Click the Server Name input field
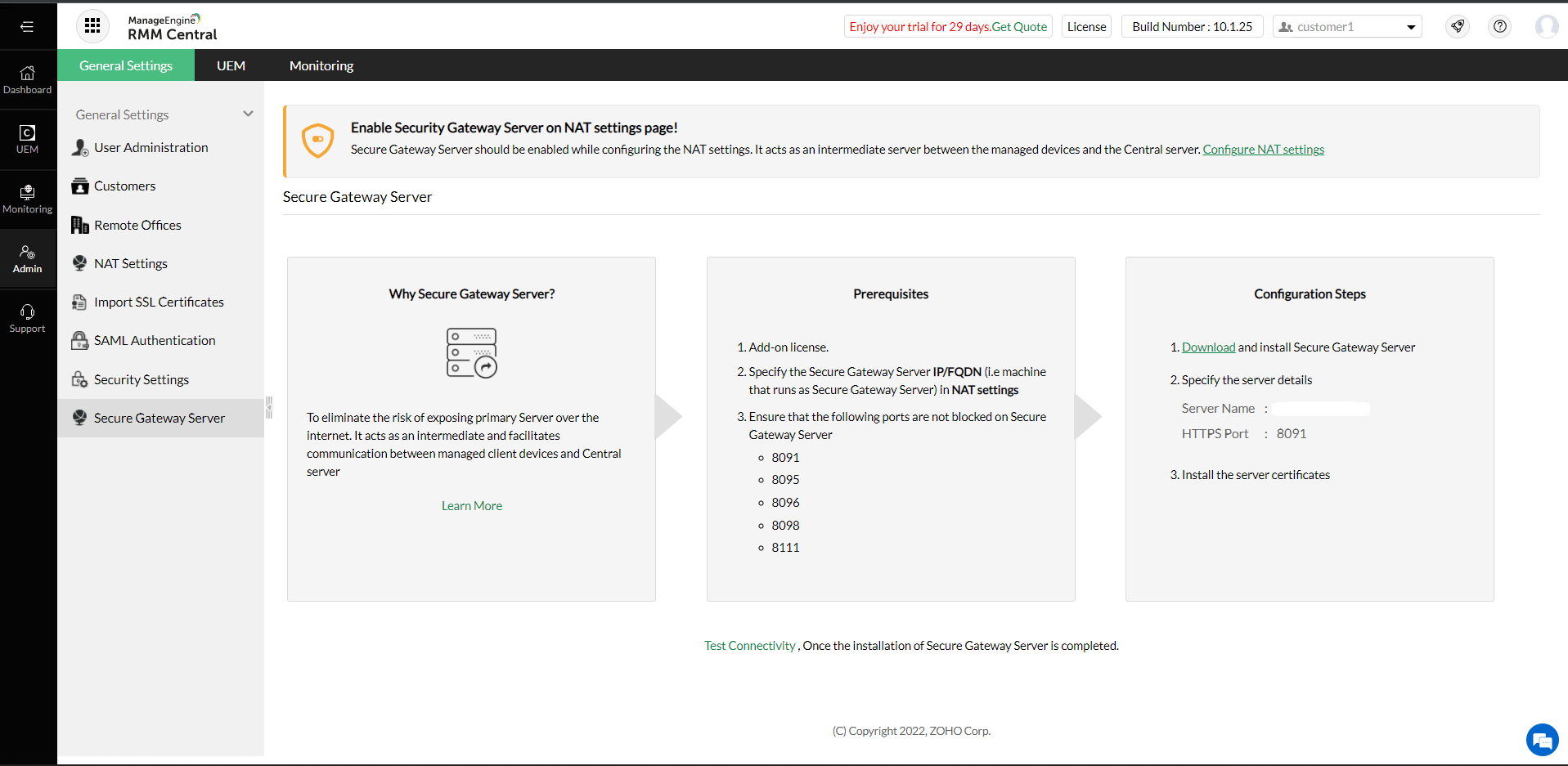1568x766 pixels. point(1321,408)
